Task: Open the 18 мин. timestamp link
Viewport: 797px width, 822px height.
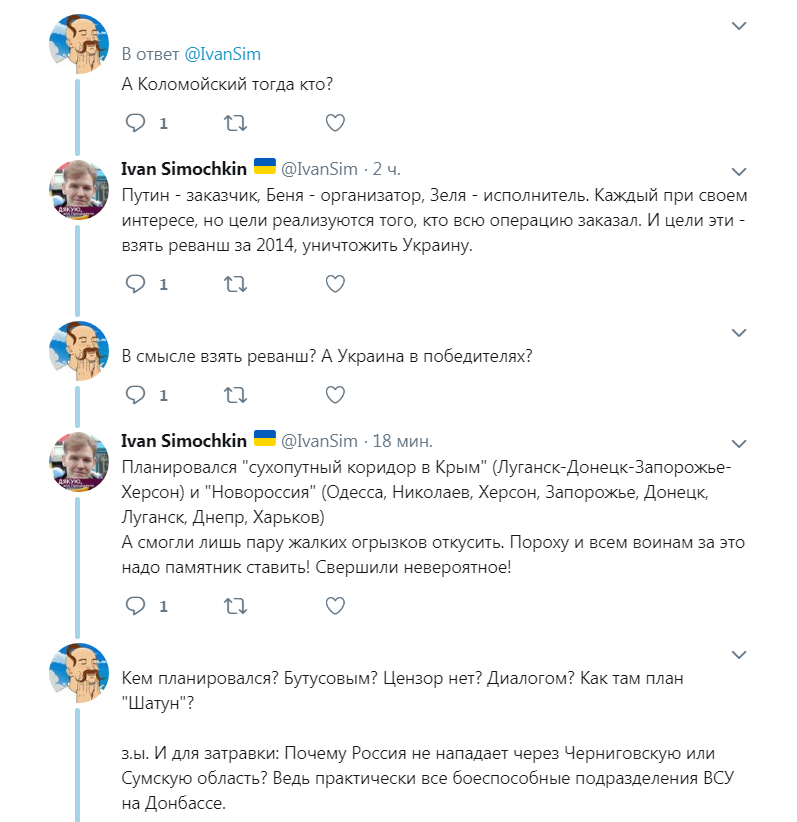Action: point(402,441)
